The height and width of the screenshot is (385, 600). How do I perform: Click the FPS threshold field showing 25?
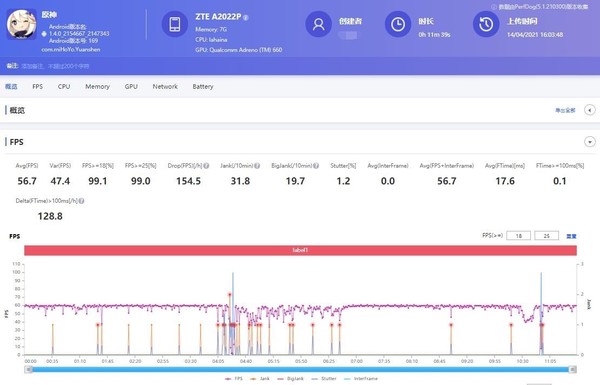click(546, 236)
